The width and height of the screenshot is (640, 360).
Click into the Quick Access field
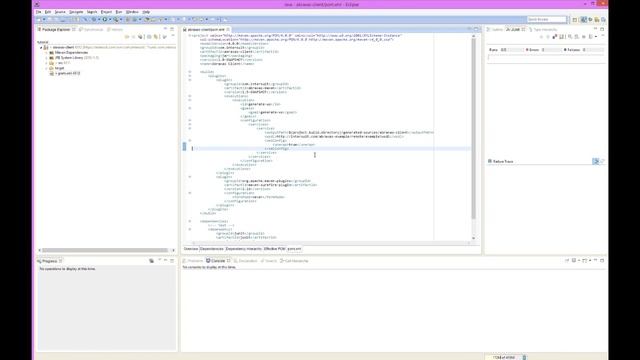[547, 20]
